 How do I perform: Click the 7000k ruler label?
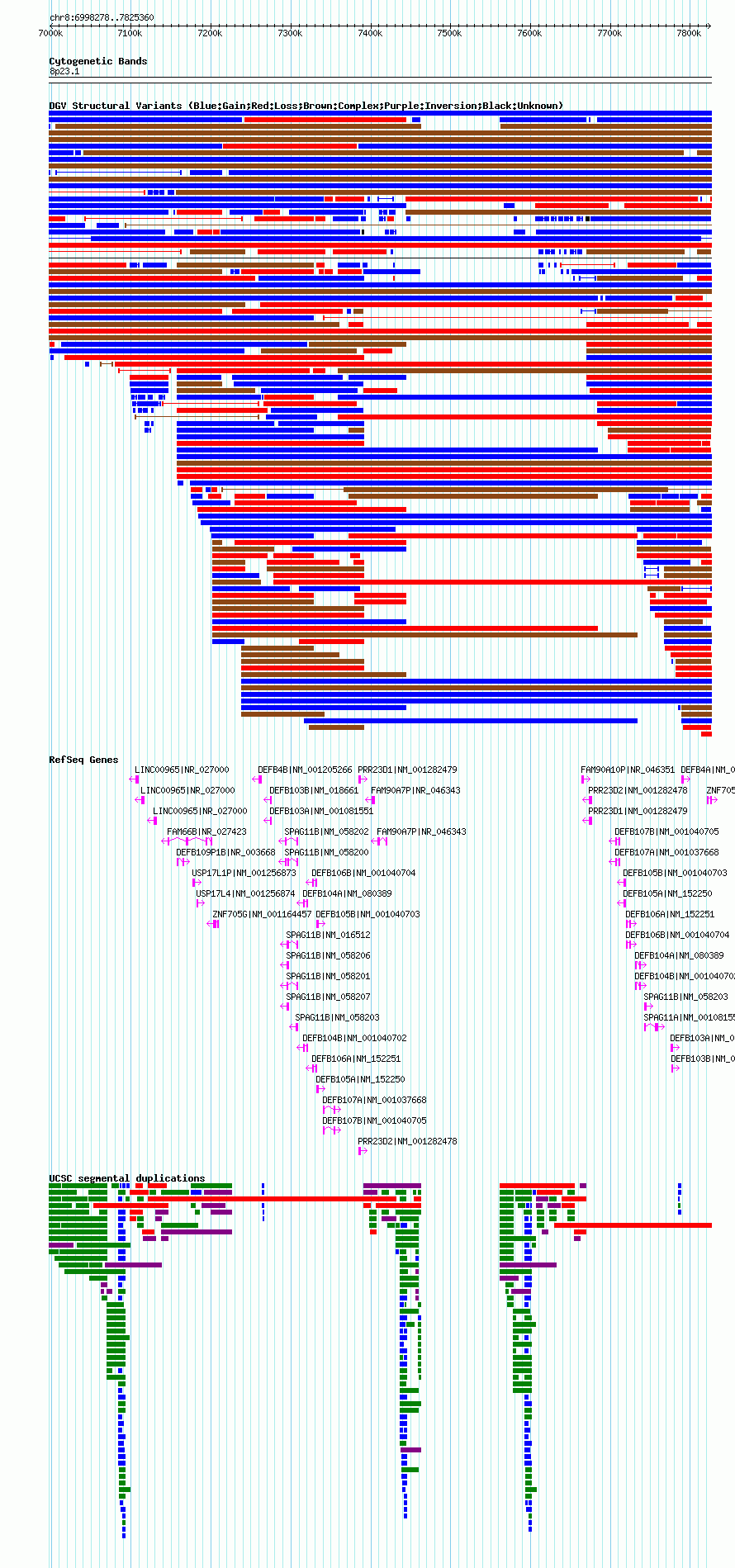point(50,33)
